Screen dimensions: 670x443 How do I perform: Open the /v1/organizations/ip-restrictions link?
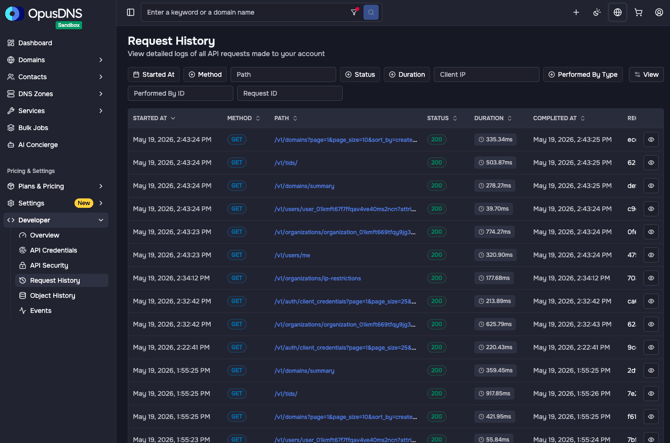pyautogui.click(x=317, y=278)
